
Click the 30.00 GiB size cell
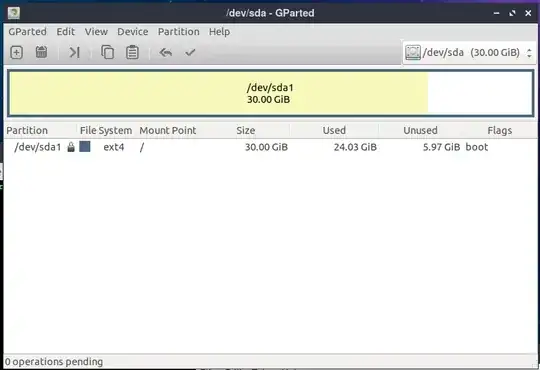[266, 147]
